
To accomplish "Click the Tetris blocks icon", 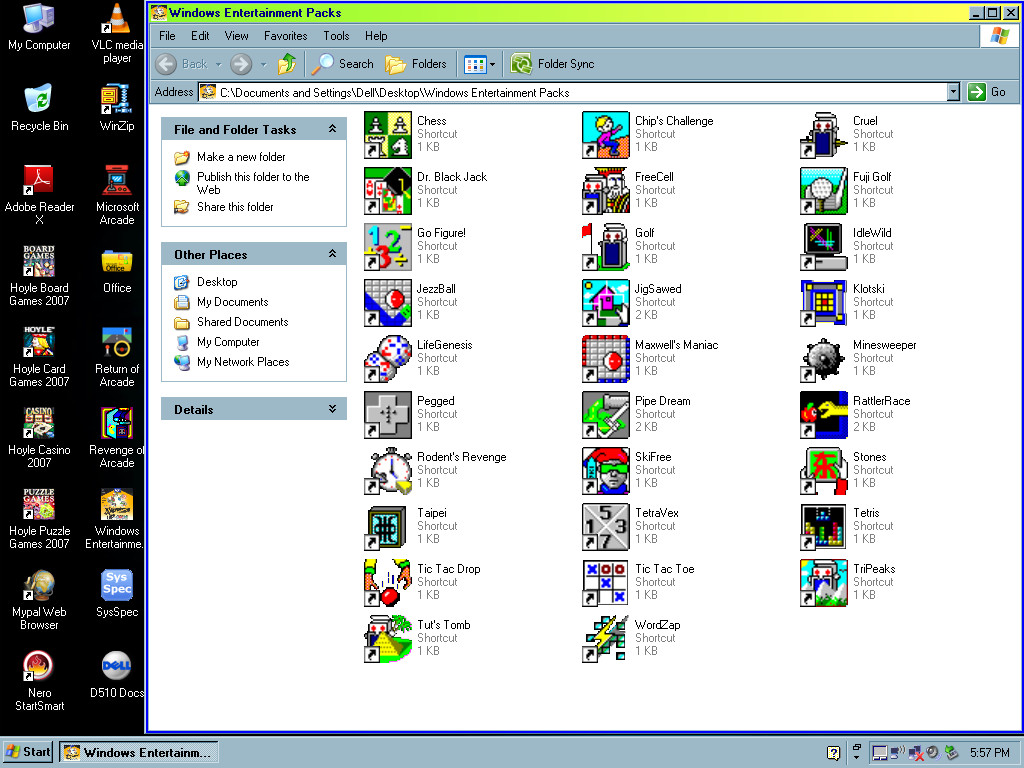I will 824,527.
